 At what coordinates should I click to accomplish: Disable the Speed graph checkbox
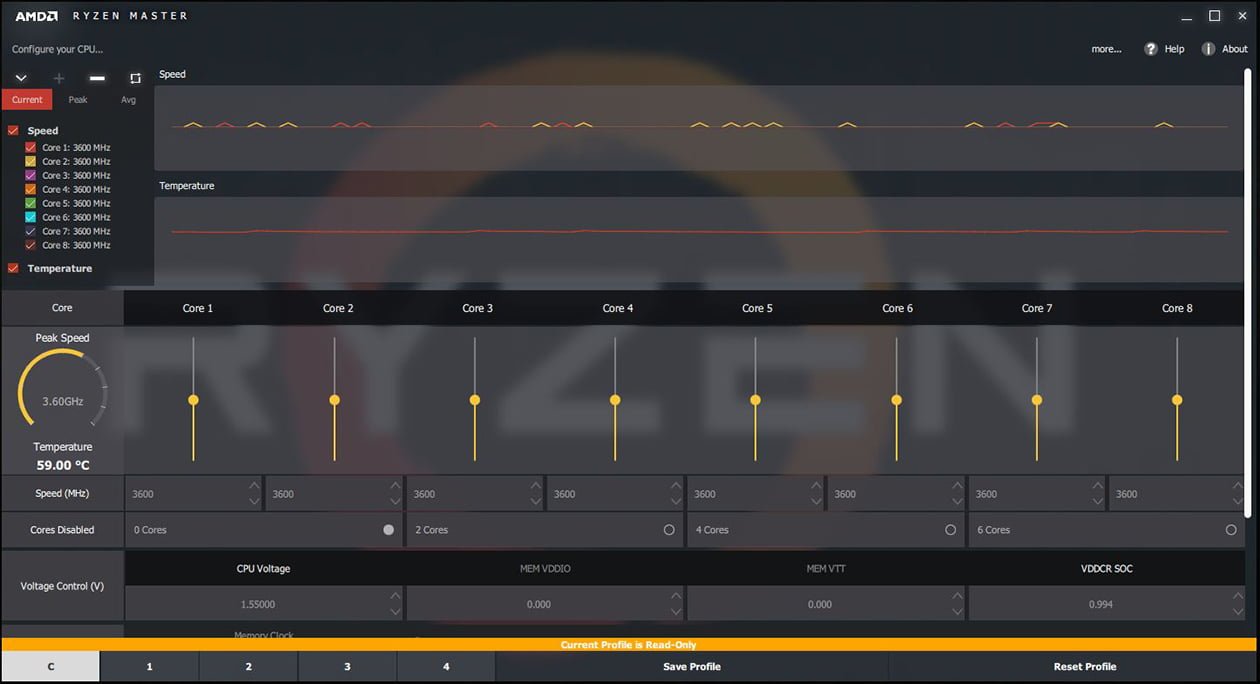13,130
